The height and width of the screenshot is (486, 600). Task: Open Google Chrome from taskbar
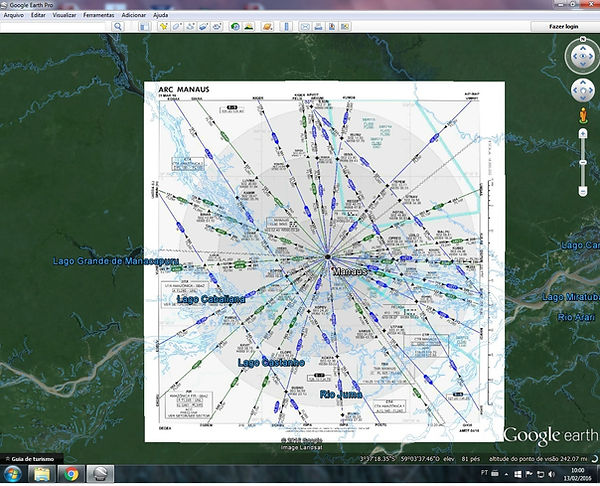coord(71,474)
